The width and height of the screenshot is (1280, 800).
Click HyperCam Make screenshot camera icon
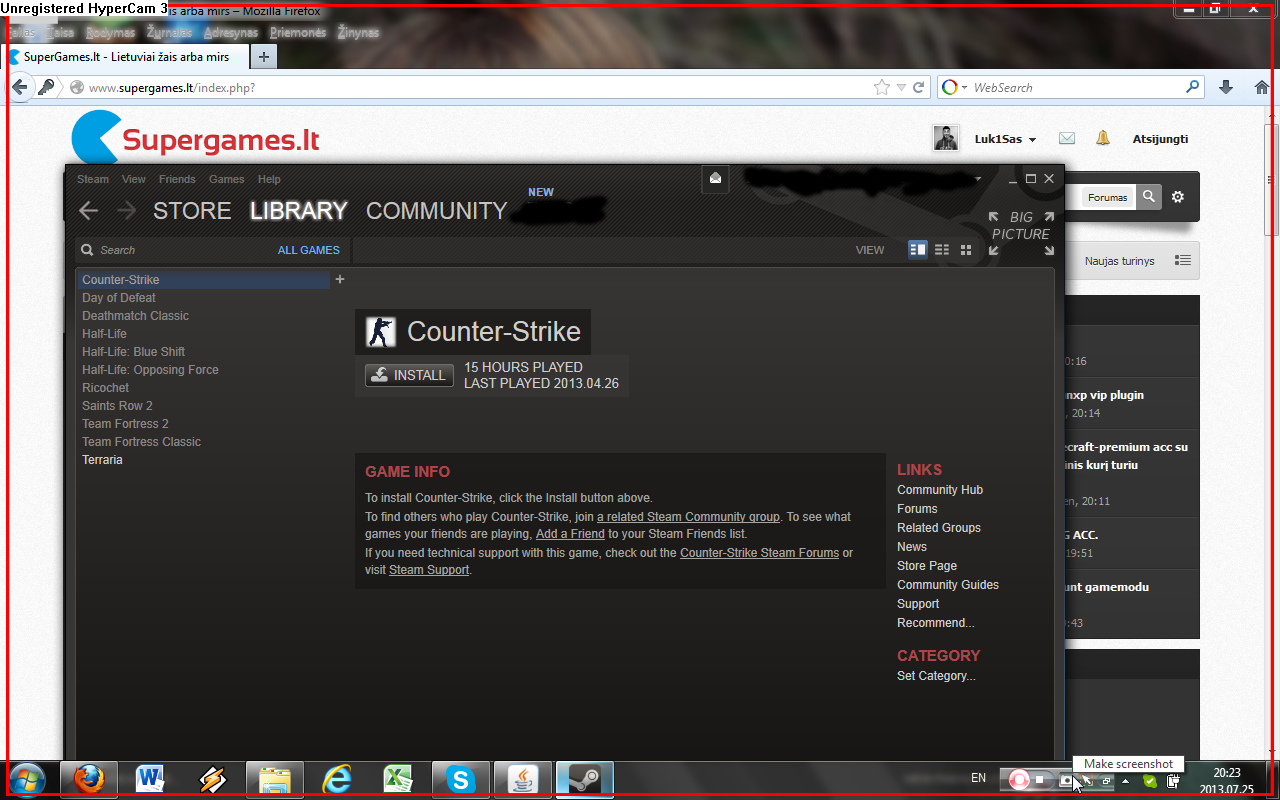pyautogui.click(x=1066, y=780)
